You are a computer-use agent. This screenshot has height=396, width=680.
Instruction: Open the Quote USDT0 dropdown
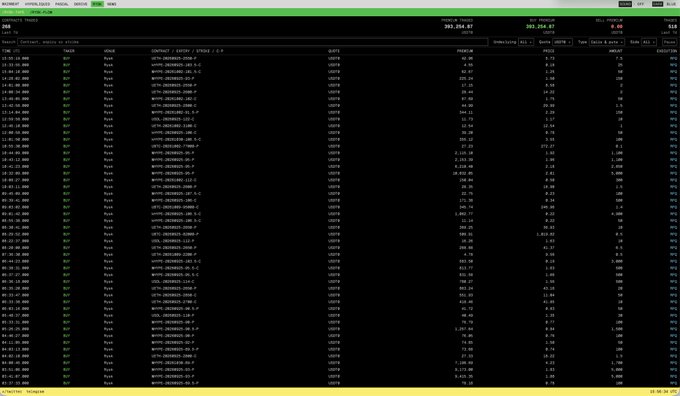click(562, 42)
